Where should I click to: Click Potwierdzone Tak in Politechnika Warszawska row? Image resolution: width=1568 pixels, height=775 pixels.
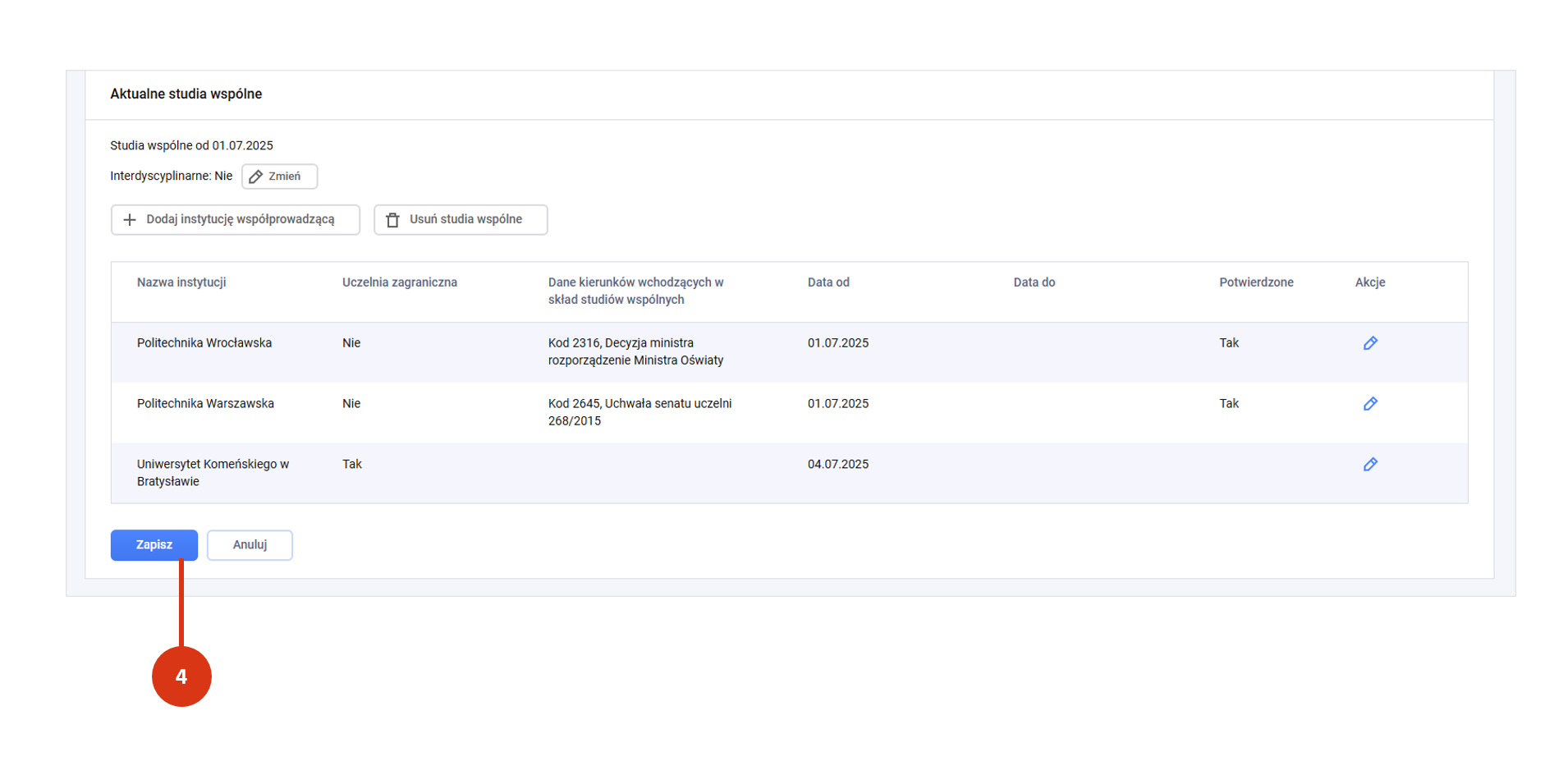pos(1229,404)
